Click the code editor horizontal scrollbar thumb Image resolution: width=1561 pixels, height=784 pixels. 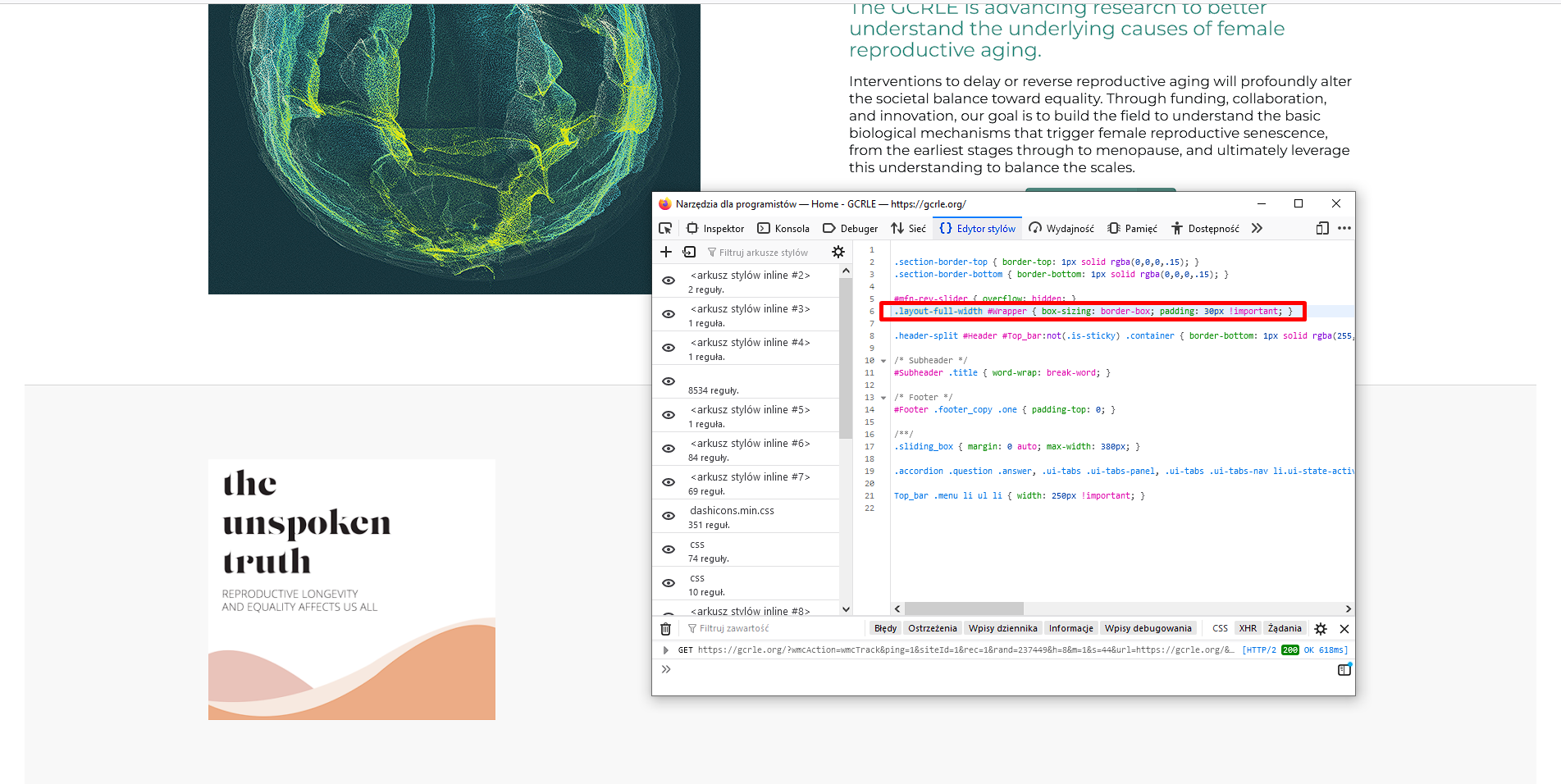[x=964, y=609]
